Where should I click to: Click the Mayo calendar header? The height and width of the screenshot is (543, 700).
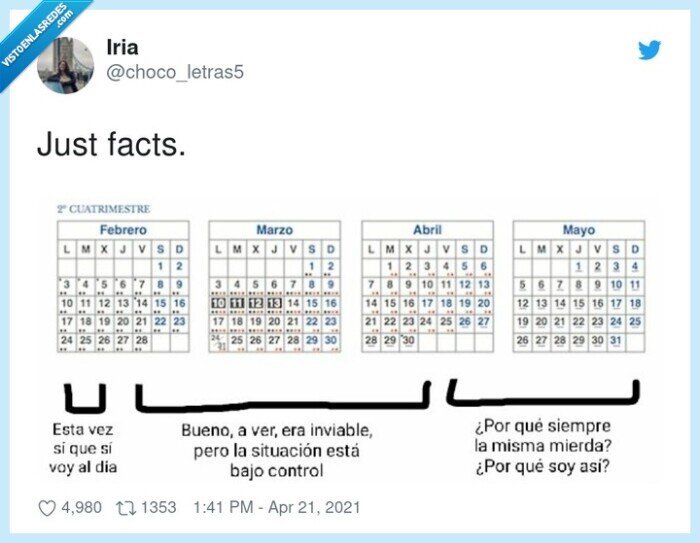[578, 230]
